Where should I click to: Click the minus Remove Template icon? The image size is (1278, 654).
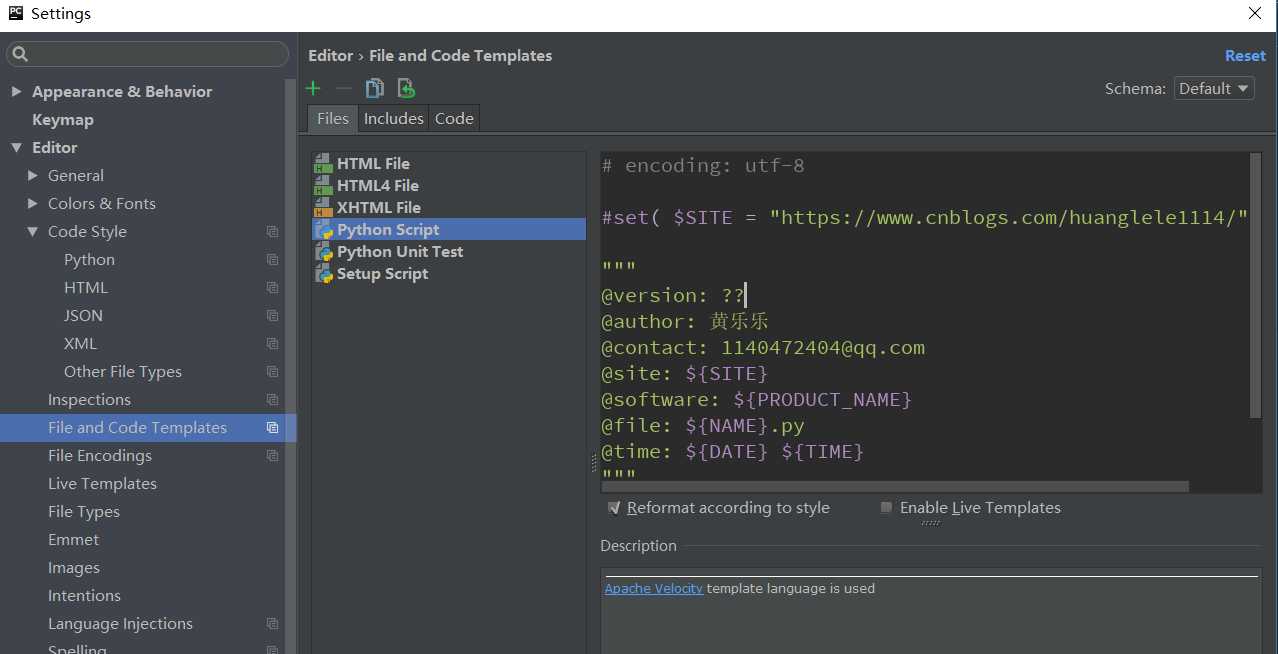[x=343, y=88]
